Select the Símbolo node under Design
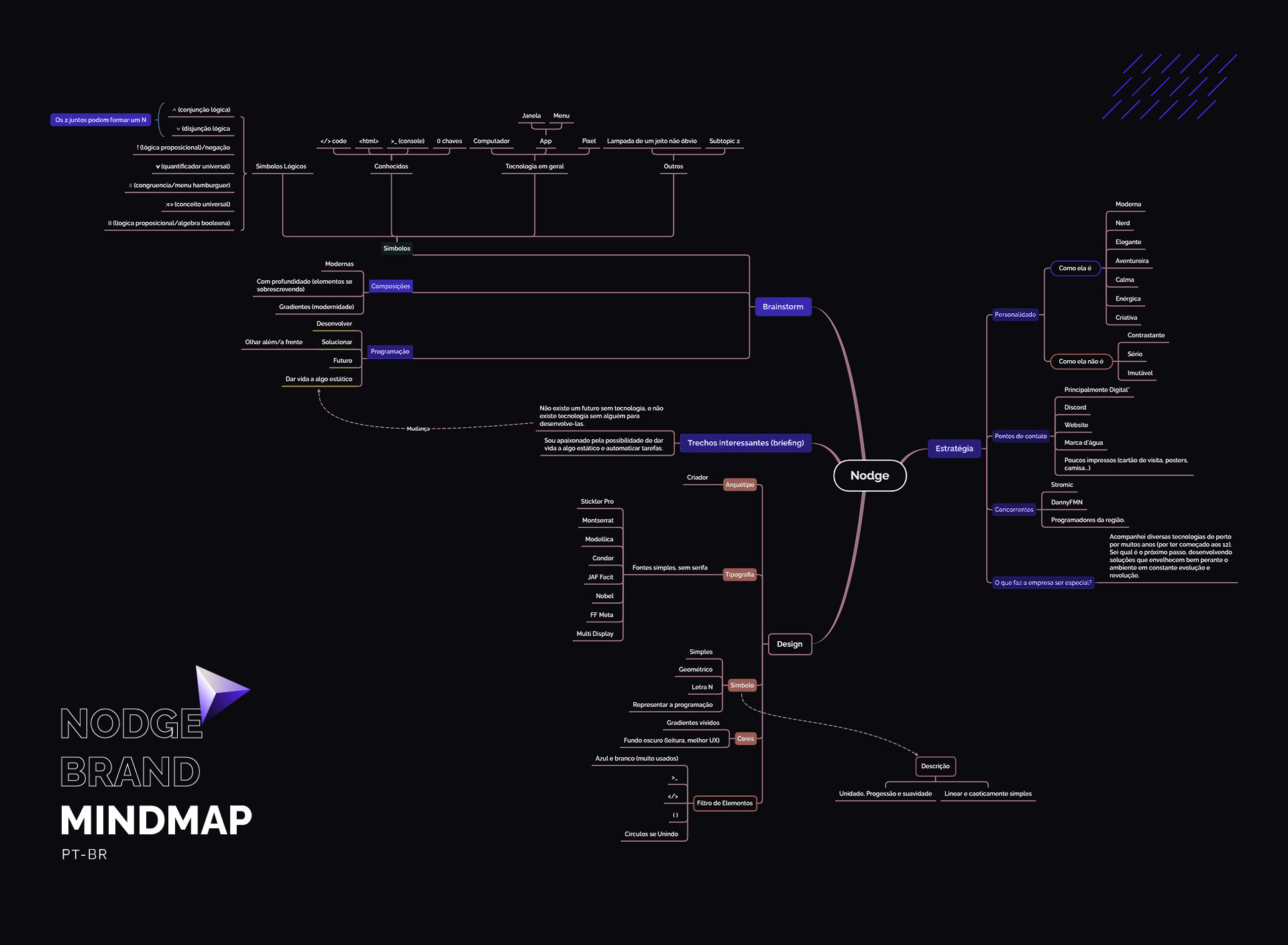1288x945 pixels. [742, 685]
